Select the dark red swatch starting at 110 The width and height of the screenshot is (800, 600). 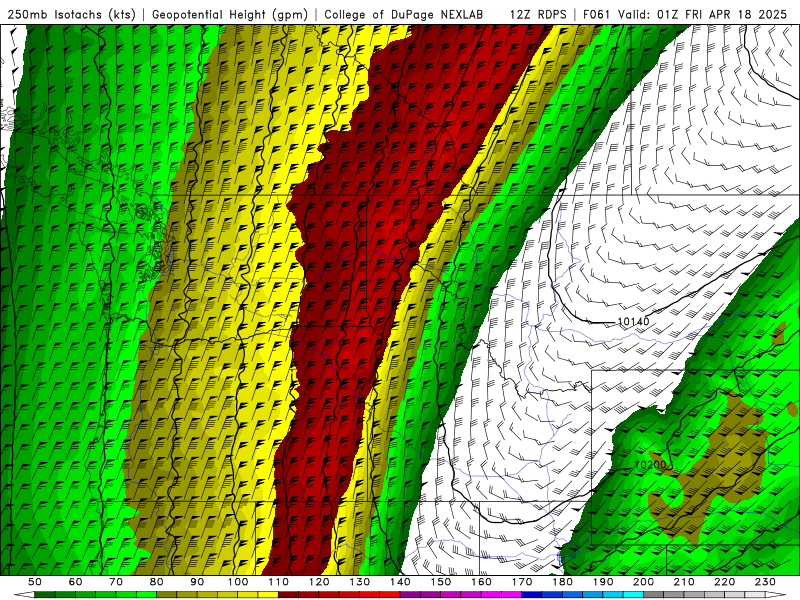(289, 595)
